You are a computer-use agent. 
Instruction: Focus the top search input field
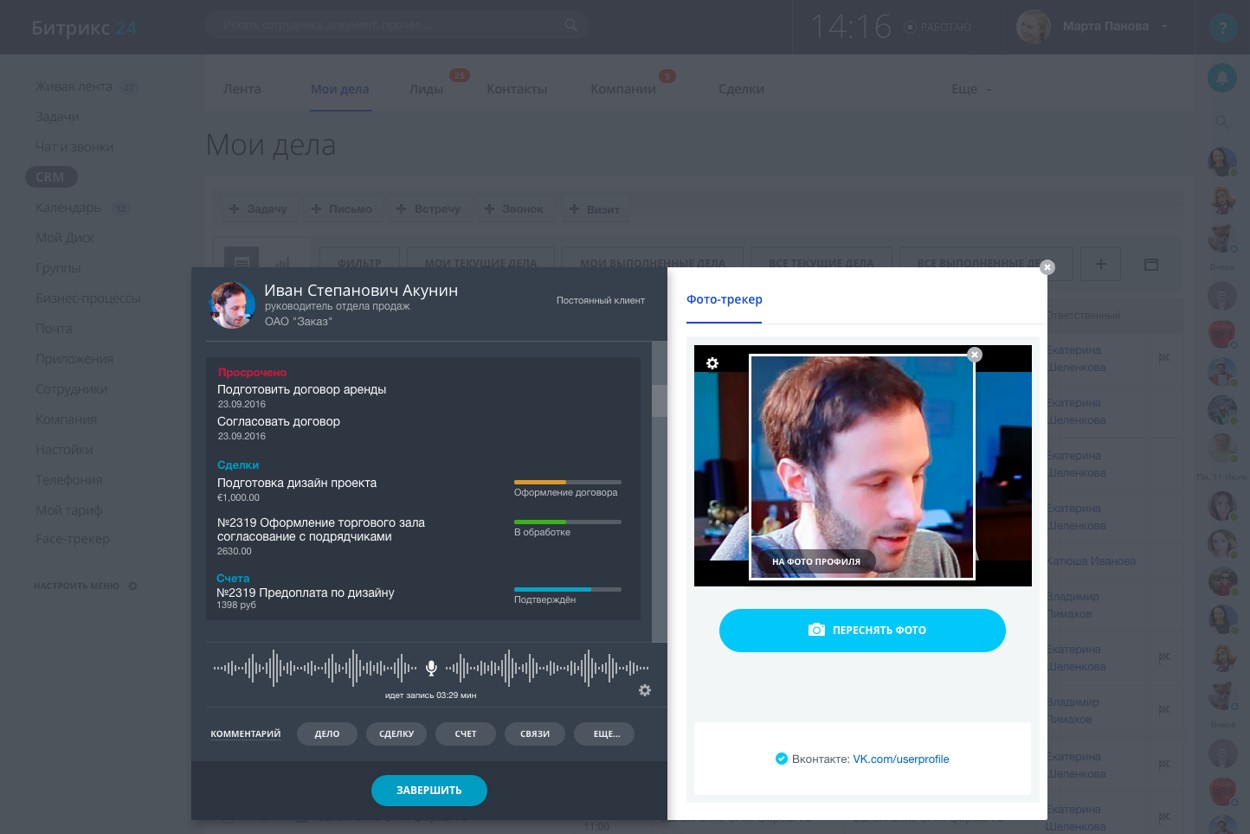click(396, 26)
